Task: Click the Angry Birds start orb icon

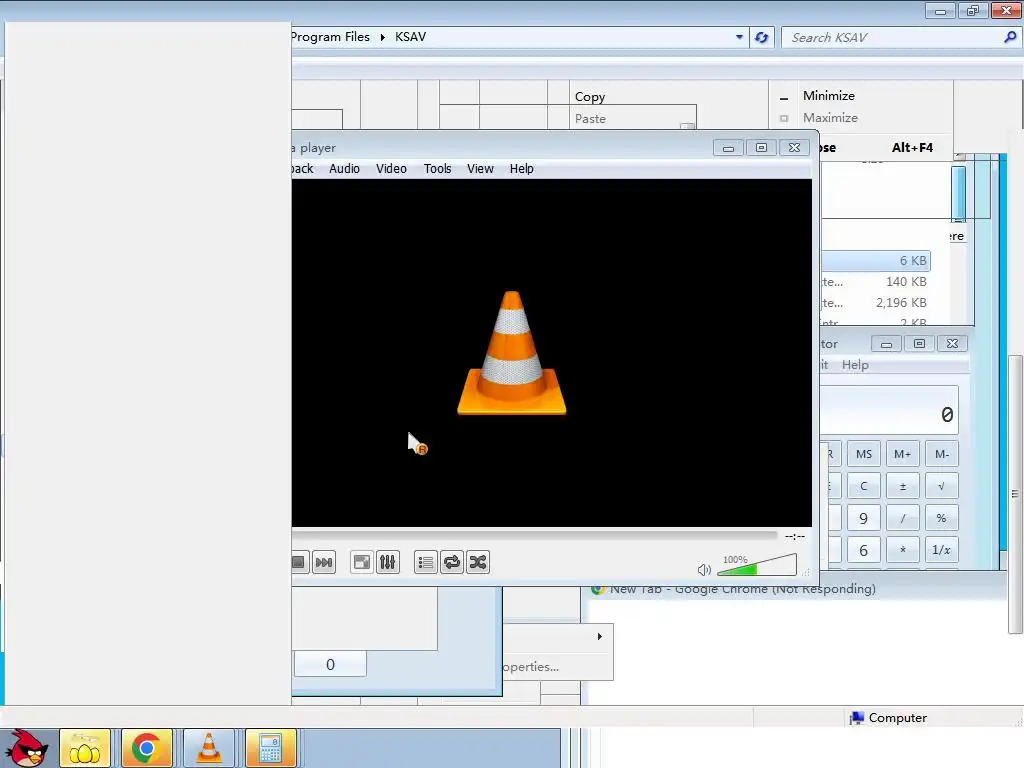Action: point(25,748)
